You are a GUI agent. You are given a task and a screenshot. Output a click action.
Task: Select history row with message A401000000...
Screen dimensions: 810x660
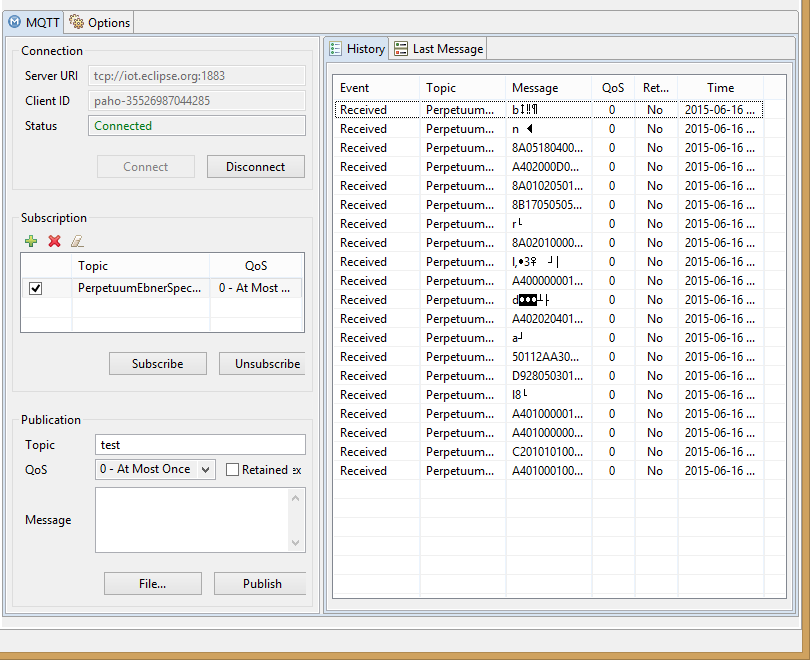(549, 433)
